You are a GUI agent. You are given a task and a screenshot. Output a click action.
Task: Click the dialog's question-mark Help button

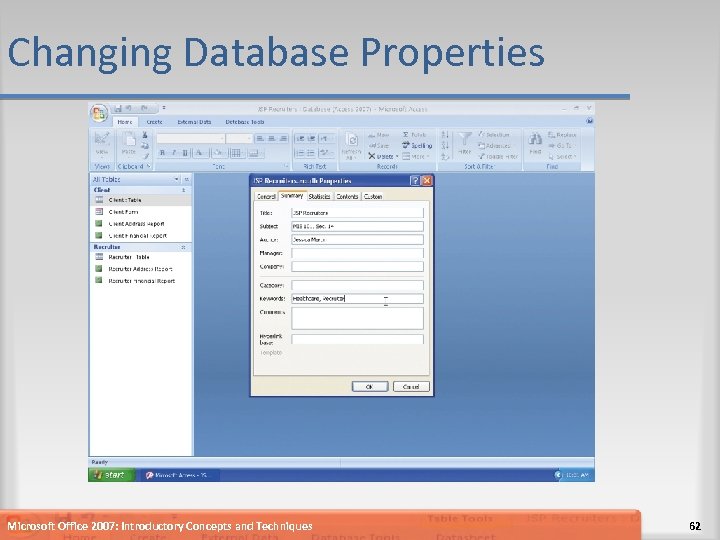point(415,180)
